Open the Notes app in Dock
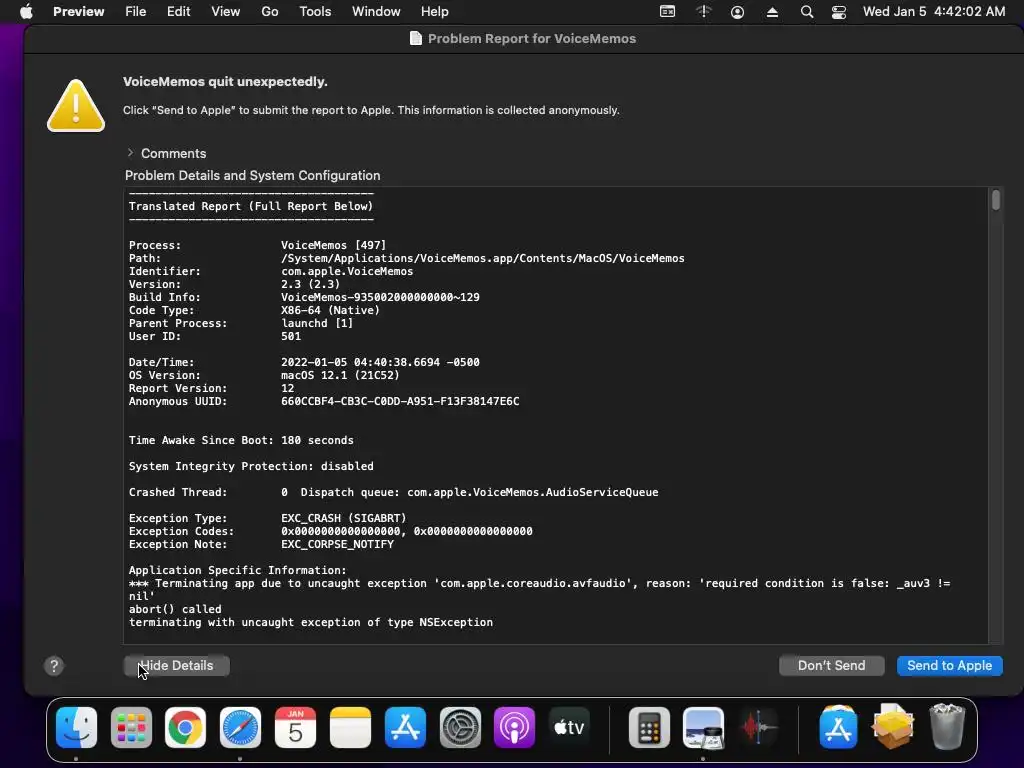1024x768 pixels. [350, 727]
